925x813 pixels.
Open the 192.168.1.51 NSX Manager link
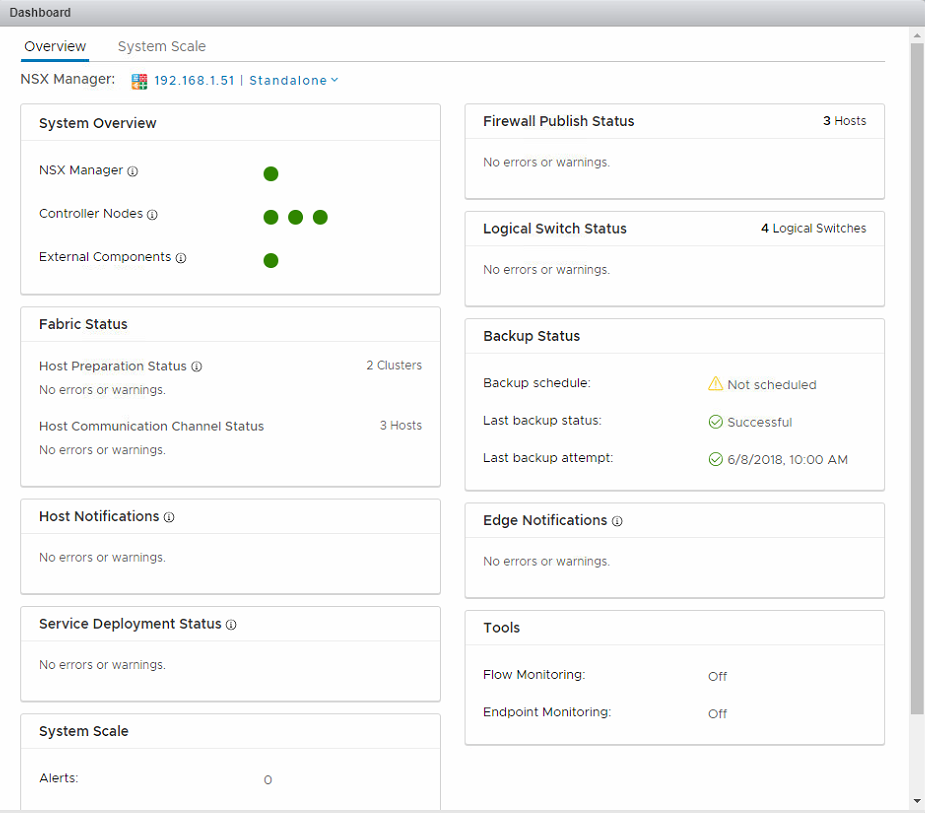[193, 80]
